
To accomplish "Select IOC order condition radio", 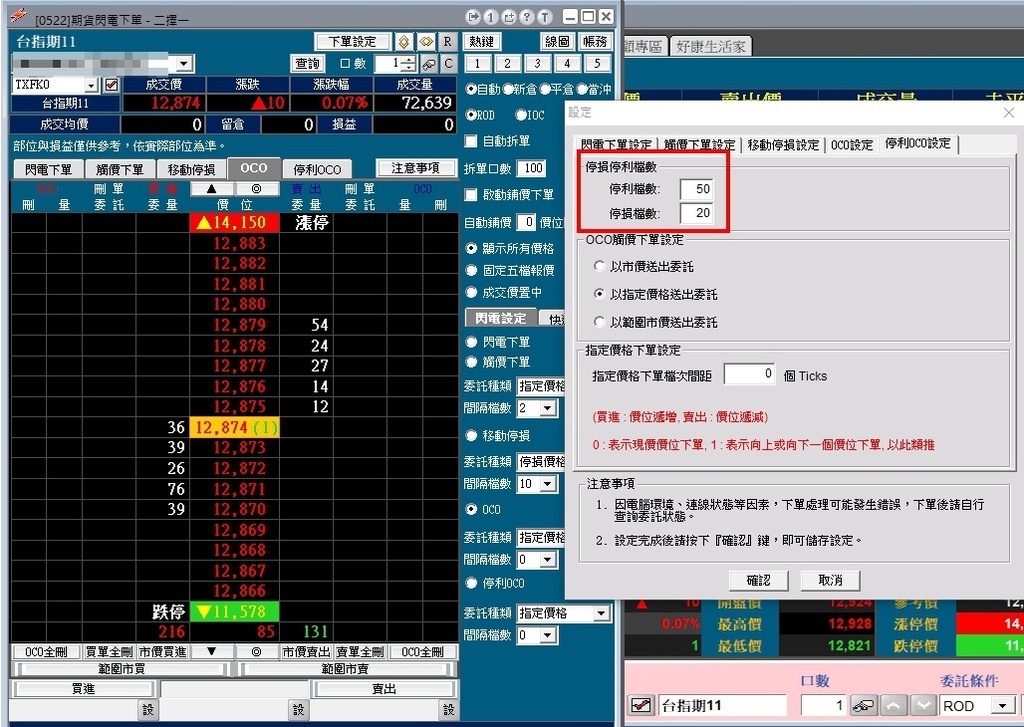I will (x=520, y=115).
